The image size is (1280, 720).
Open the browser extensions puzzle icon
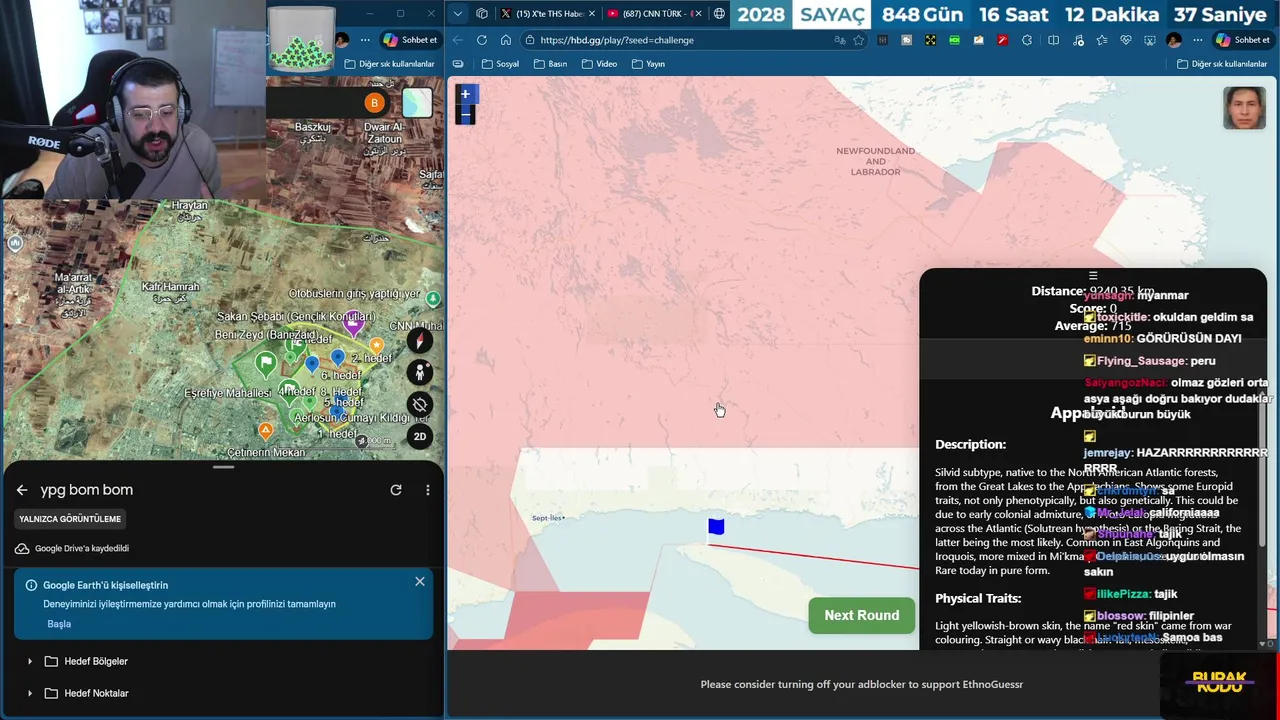pos(1027,40)
